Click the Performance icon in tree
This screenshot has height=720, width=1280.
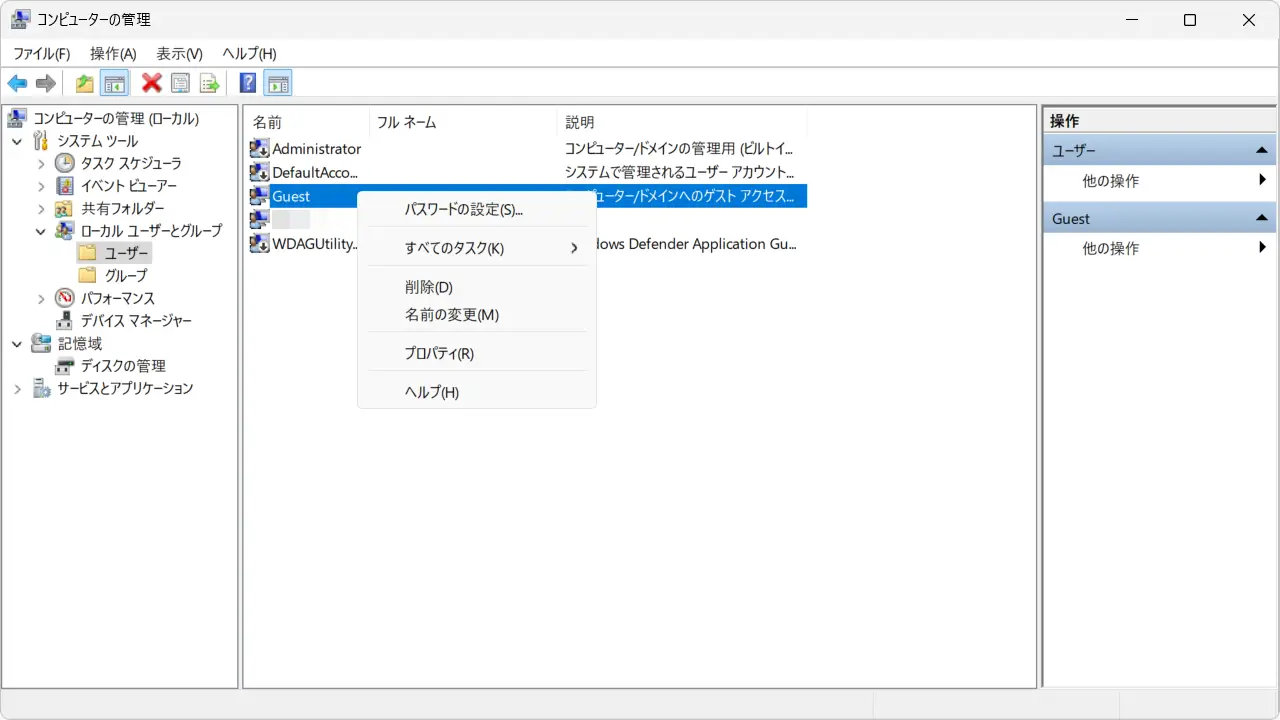click(65, 298)
